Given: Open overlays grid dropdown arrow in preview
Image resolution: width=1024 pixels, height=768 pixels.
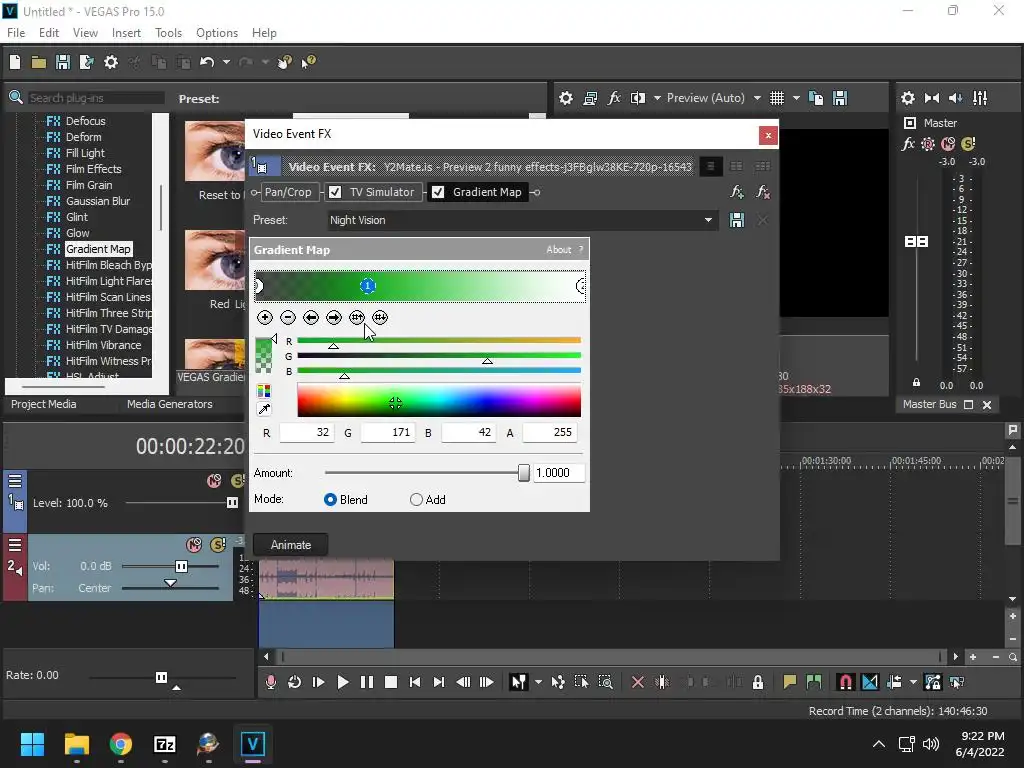Looking at the screenshot, I should (x=796, y=99).
